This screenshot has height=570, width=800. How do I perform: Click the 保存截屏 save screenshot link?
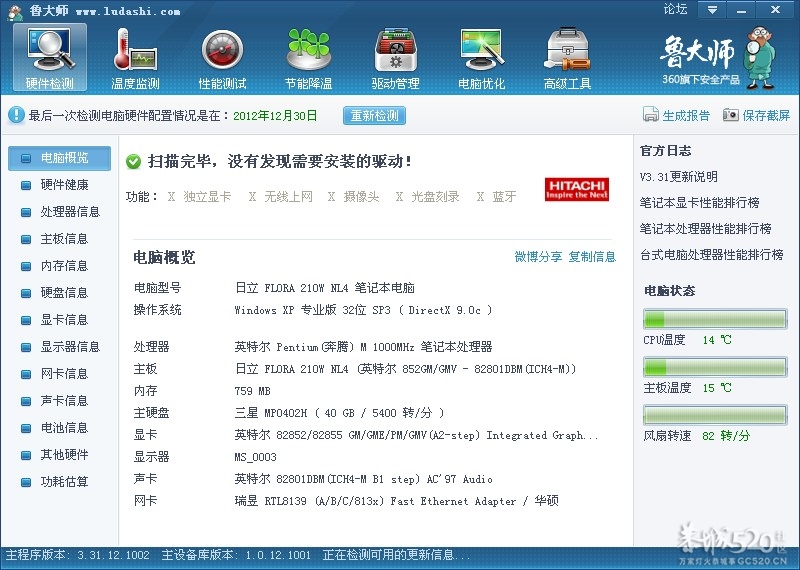pos(766,115)
